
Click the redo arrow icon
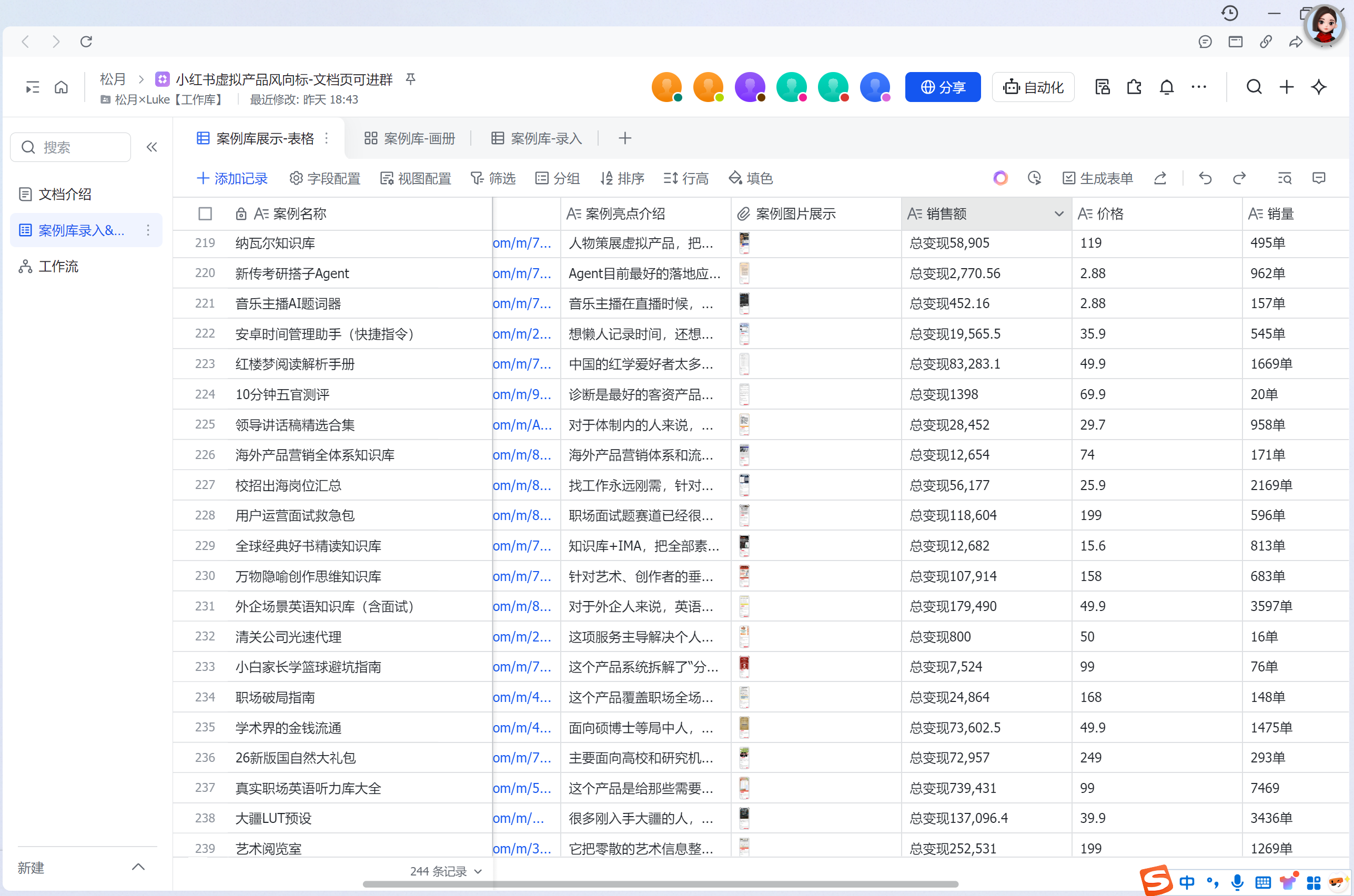click(1239, 178)
